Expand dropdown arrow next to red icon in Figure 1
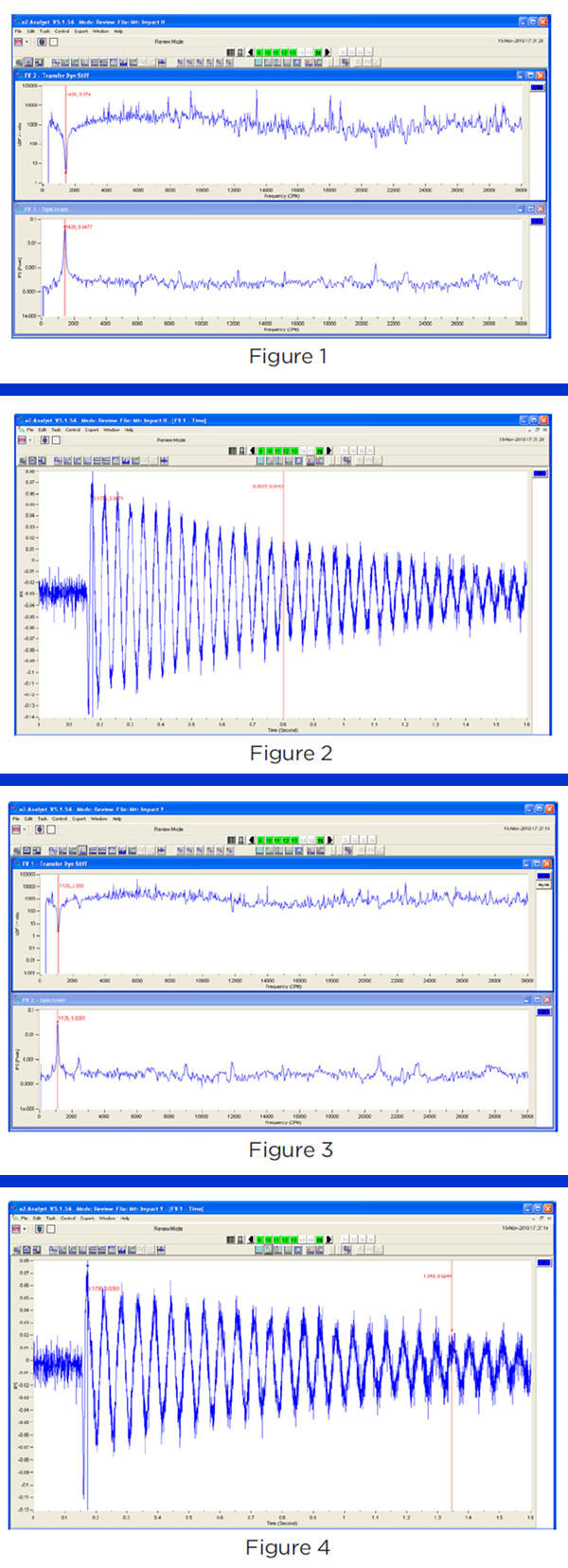 (28, 42)
